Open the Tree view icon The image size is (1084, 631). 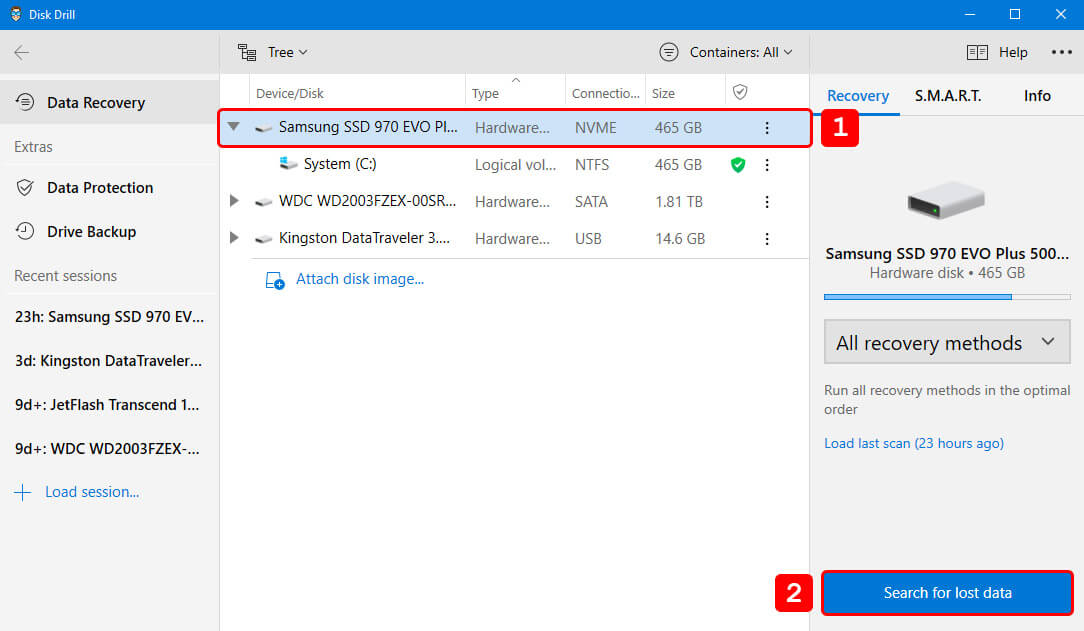tap(247, 53)
